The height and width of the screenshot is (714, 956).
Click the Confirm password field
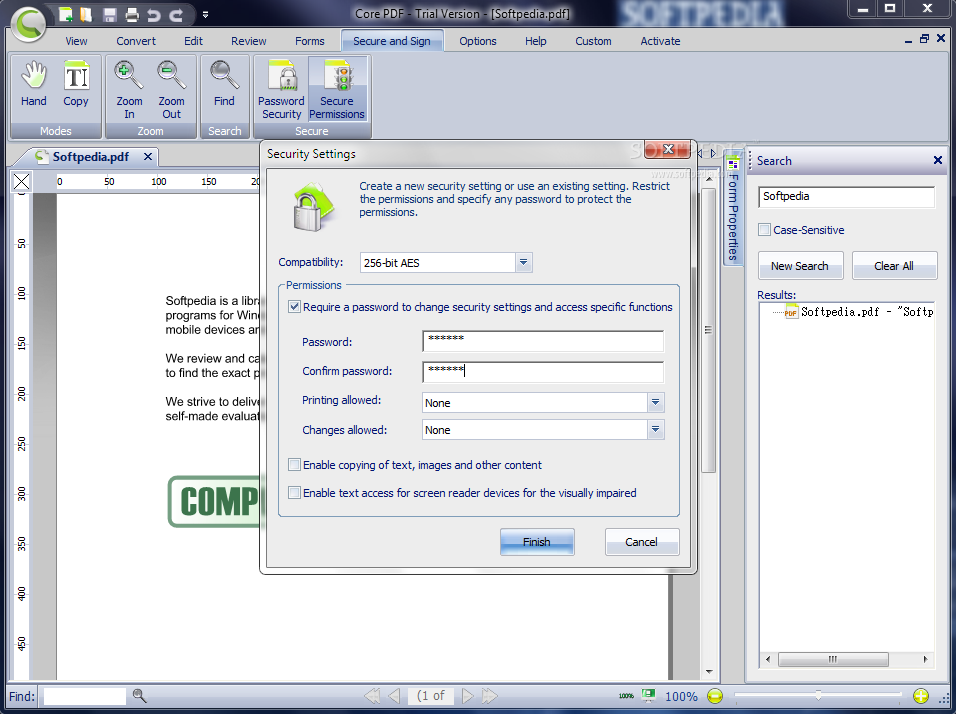(x=543, y=371)
